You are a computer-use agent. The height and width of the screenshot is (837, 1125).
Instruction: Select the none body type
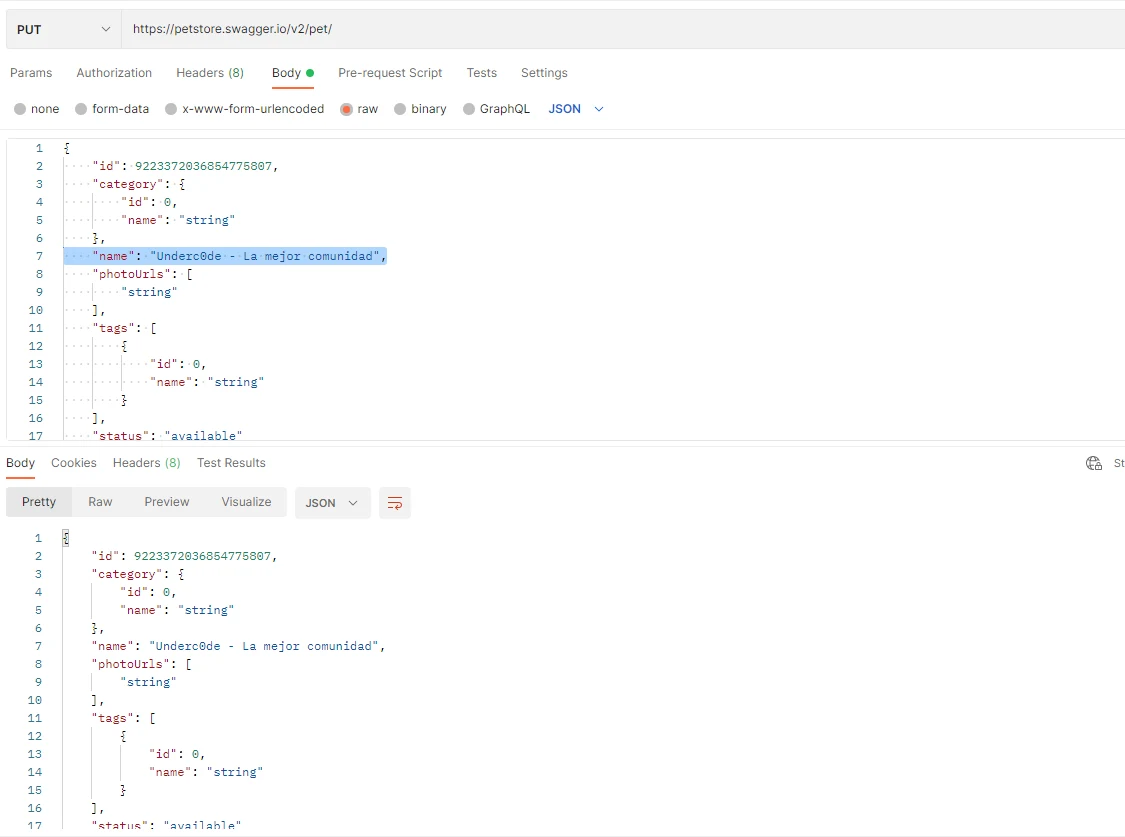tap(37, 109)
